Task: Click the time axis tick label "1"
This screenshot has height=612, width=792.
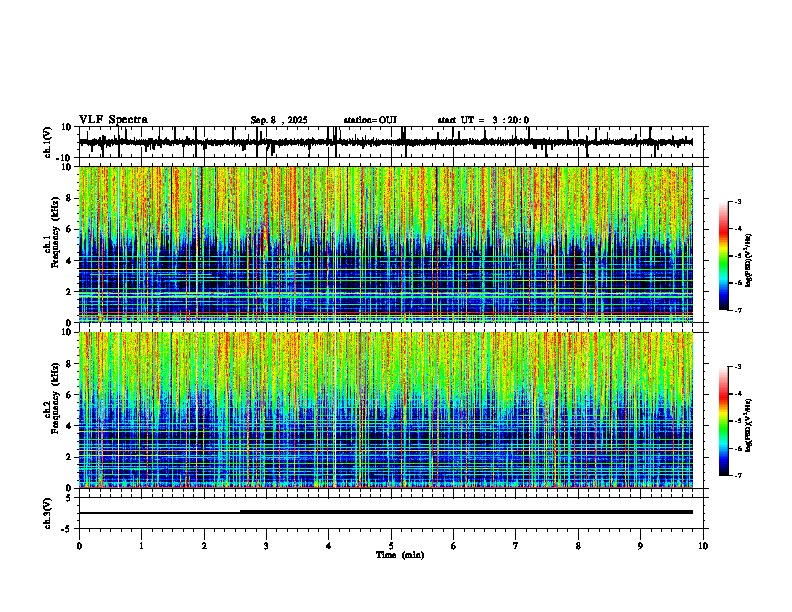Action: [141, 546]
